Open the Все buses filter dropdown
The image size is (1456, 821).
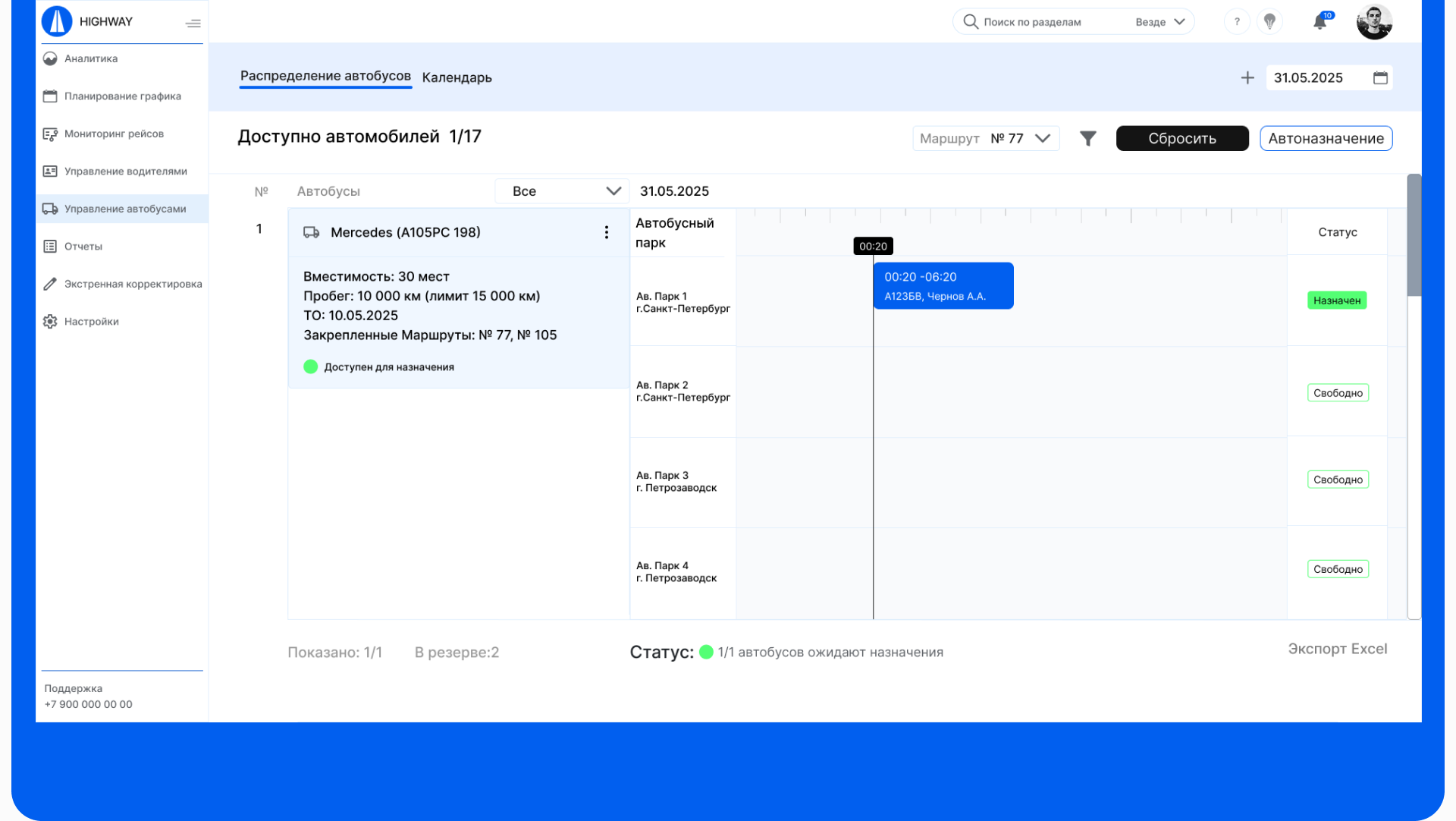(562, 191)
